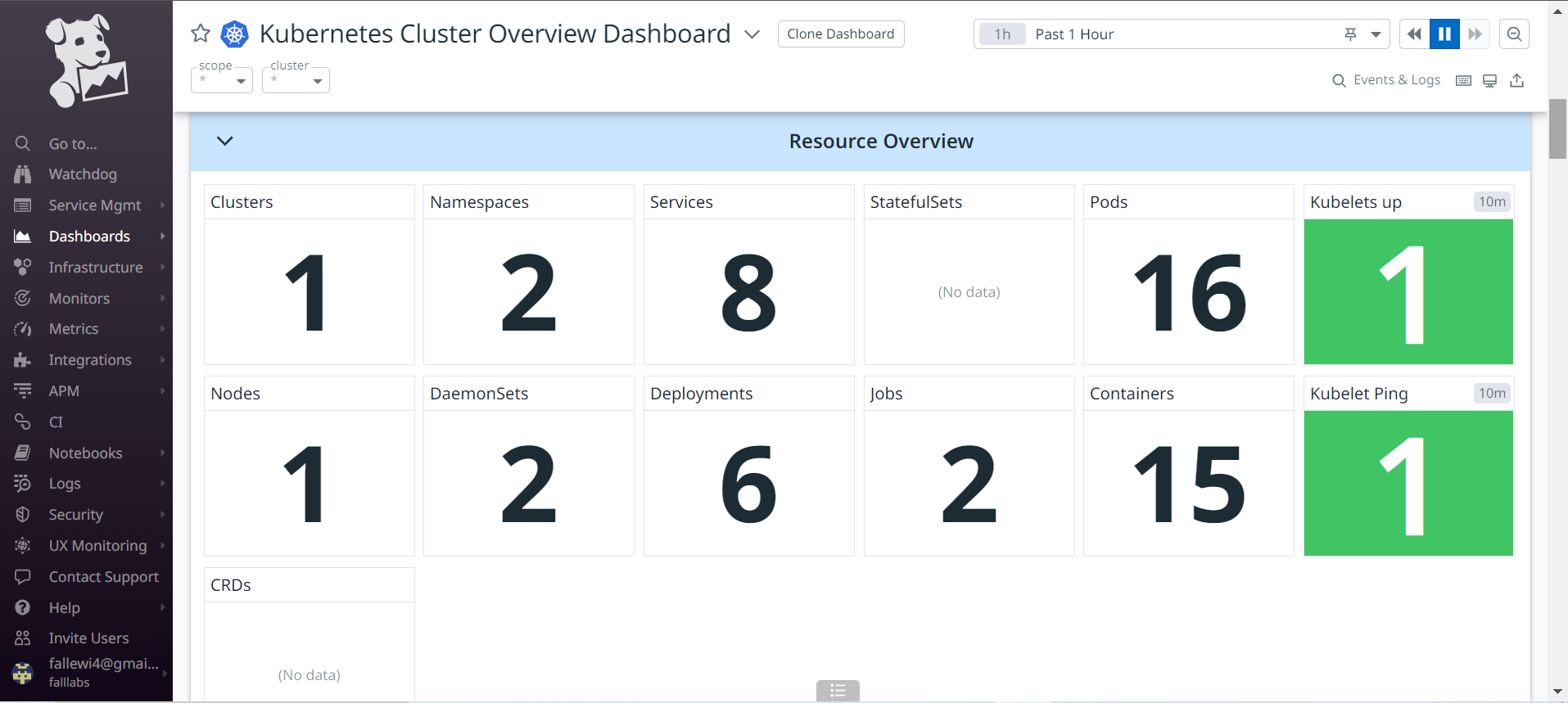
Task: Click the TV mode monitor icon
Action: 1490,80
